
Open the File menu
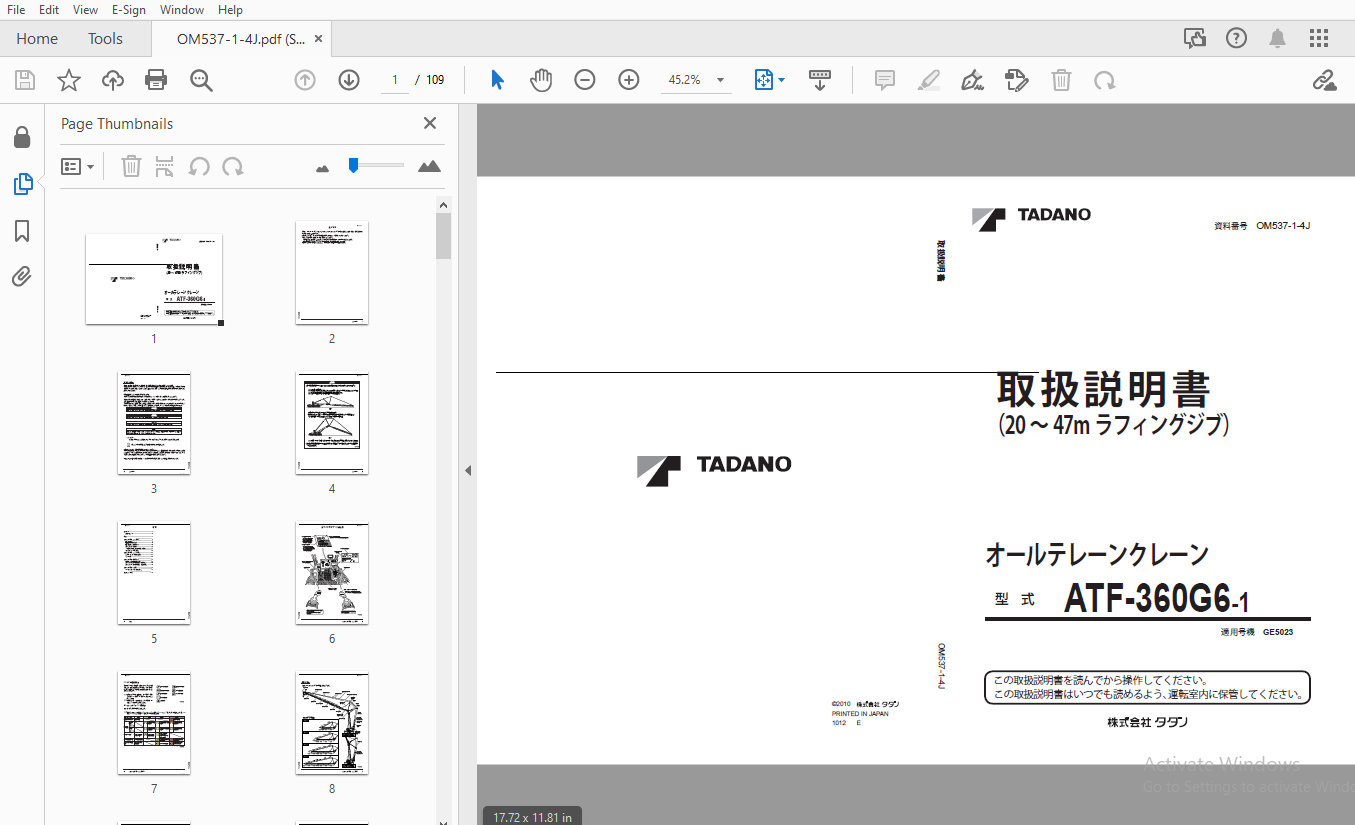tap(16, 9)
